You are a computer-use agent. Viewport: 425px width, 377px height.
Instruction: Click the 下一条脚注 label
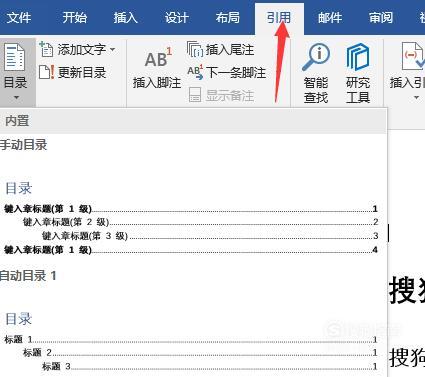click(x=236, y=72)
